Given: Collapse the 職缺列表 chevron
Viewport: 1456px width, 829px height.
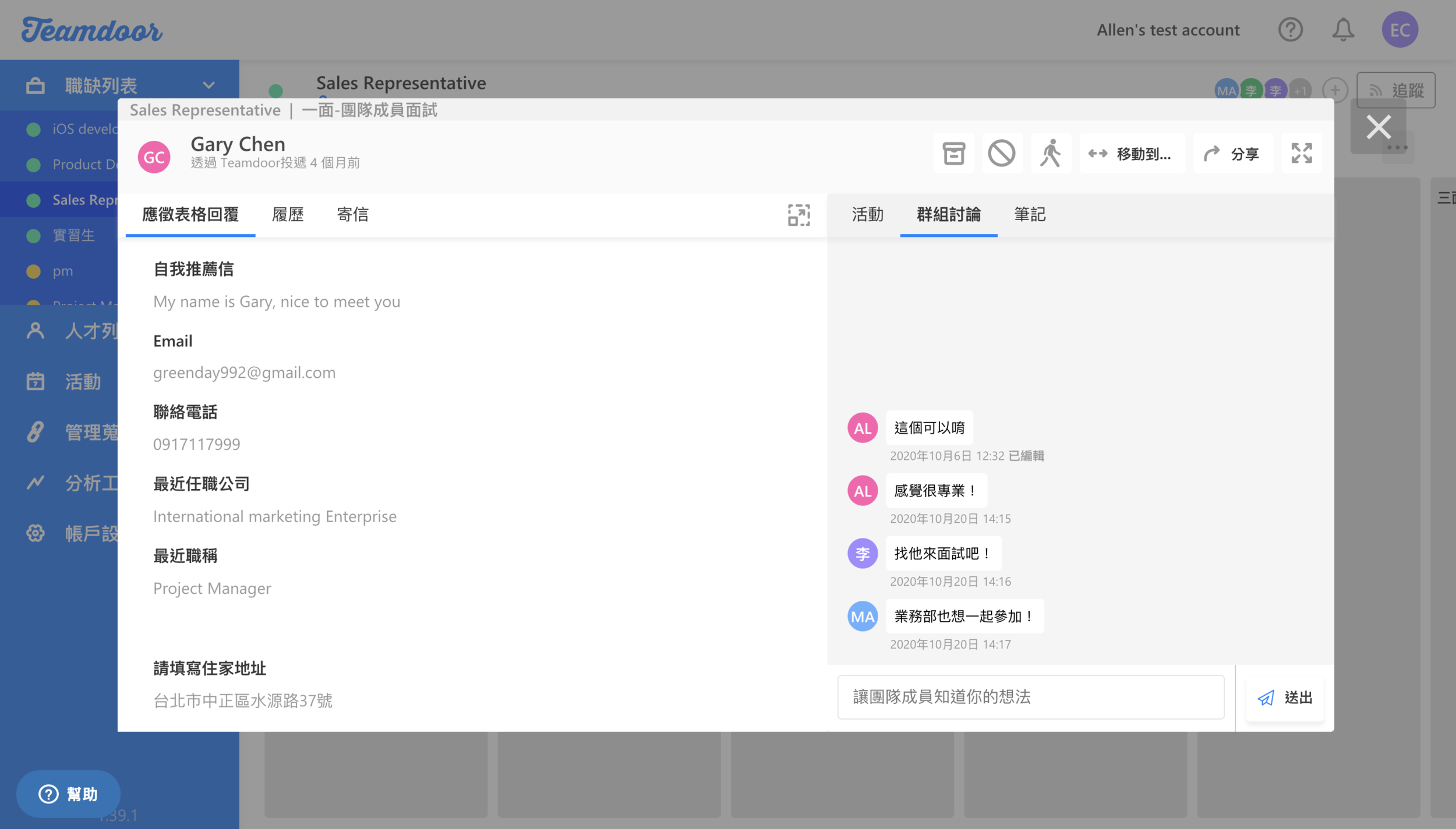Looking at the screenshot, I should pos(209,85).
